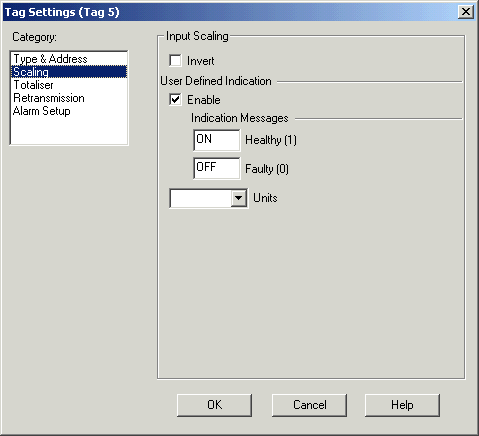
Task: Click the Units label beside the dropdown
Action: (265, 198)
